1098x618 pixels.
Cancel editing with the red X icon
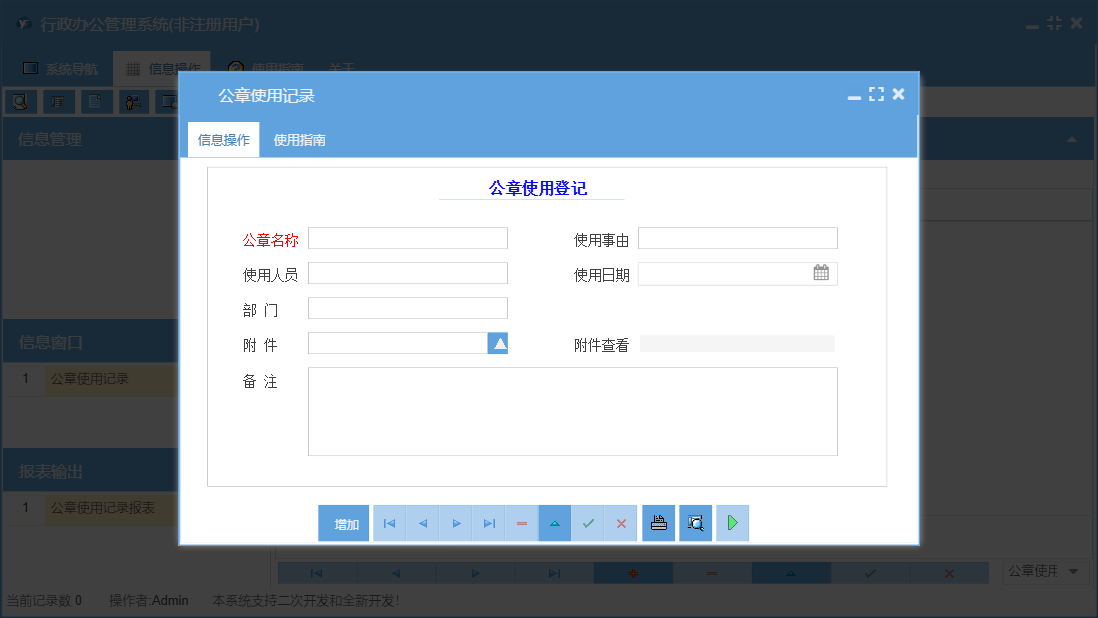tap(621, 523)
